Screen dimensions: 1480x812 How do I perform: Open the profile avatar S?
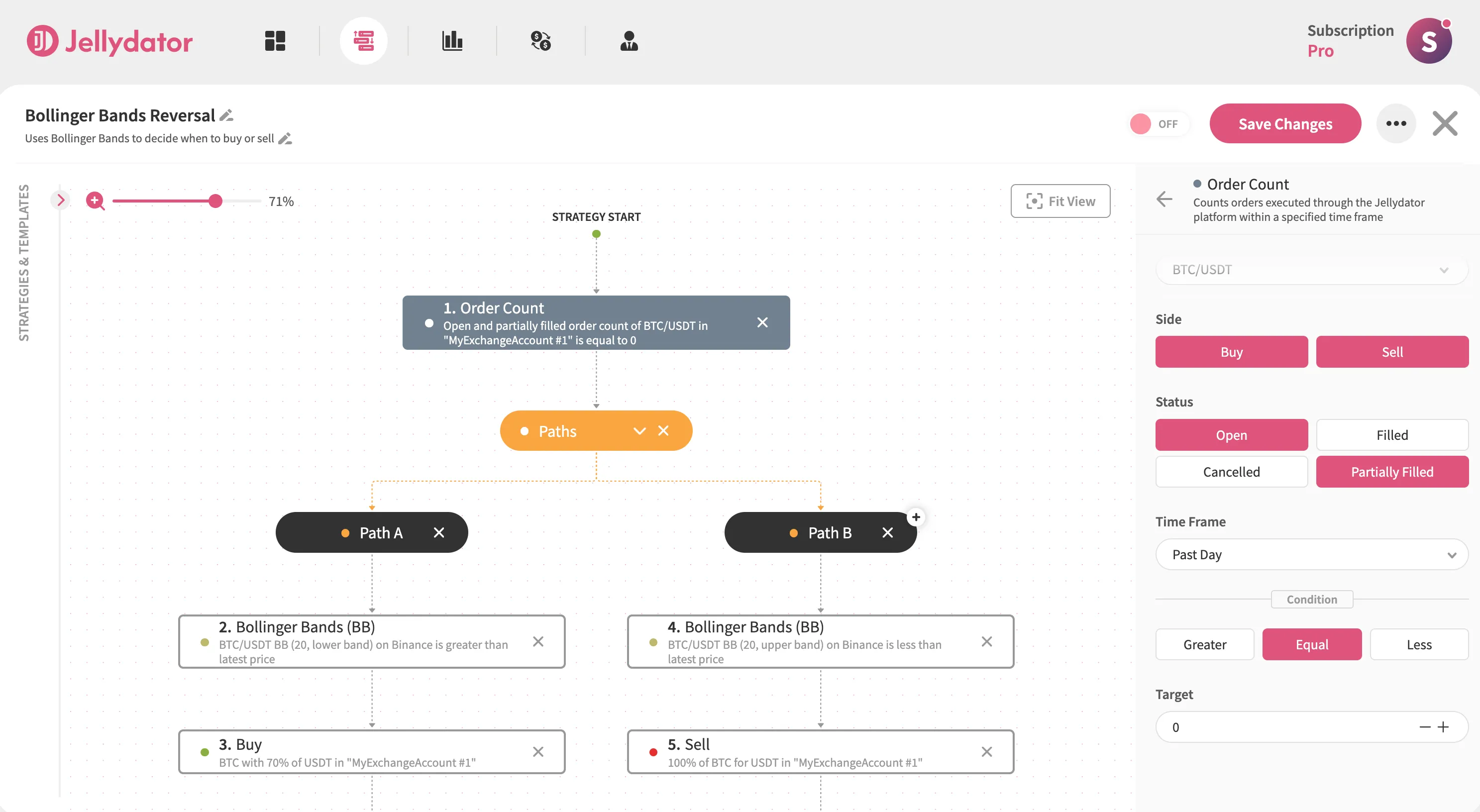click(1429, 41)
